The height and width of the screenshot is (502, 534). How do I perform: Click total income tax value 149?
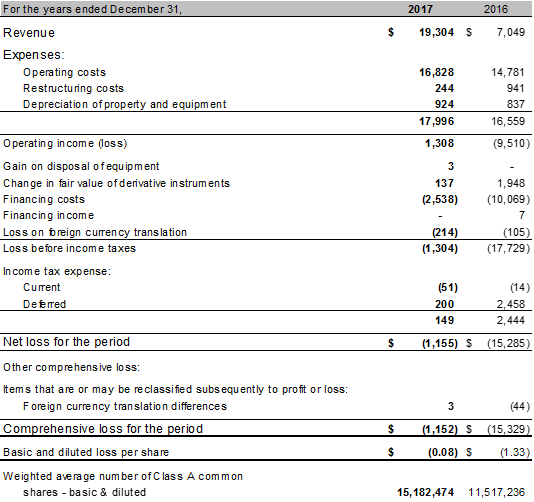point(444,320)
